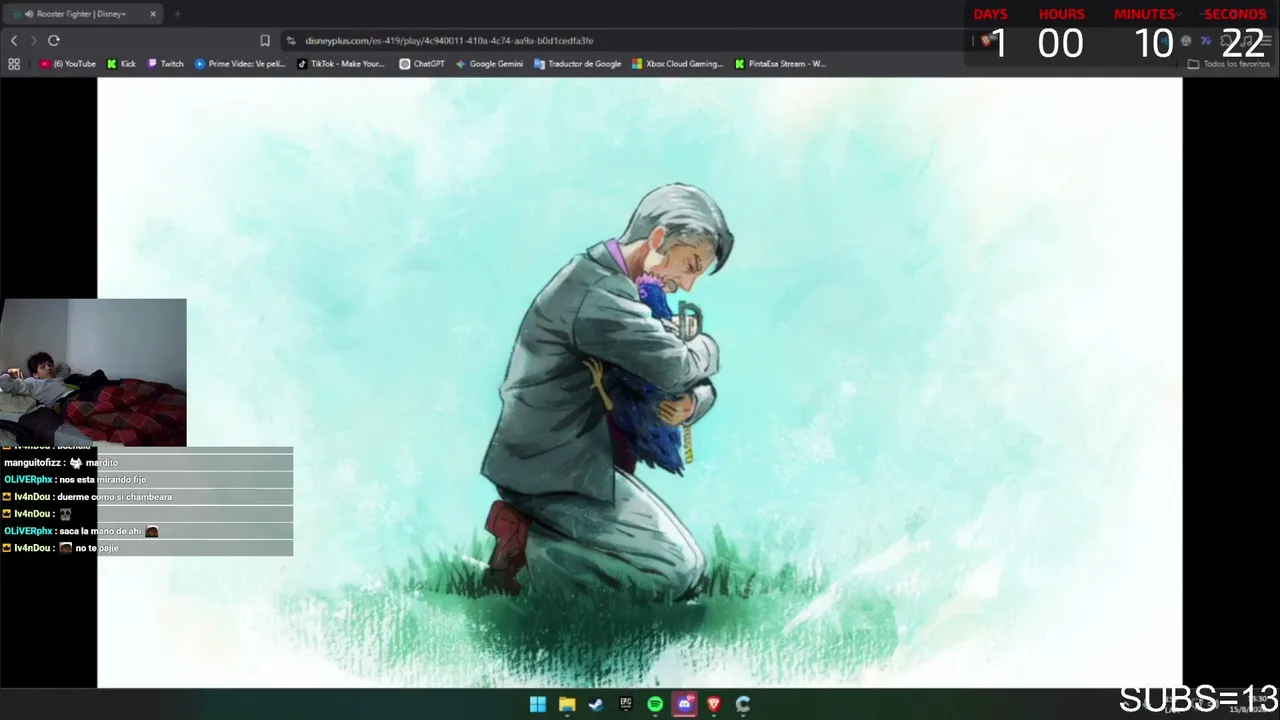Click the chat message "no te pajie"
The image size is (1280, 720).
coord(97,548)
